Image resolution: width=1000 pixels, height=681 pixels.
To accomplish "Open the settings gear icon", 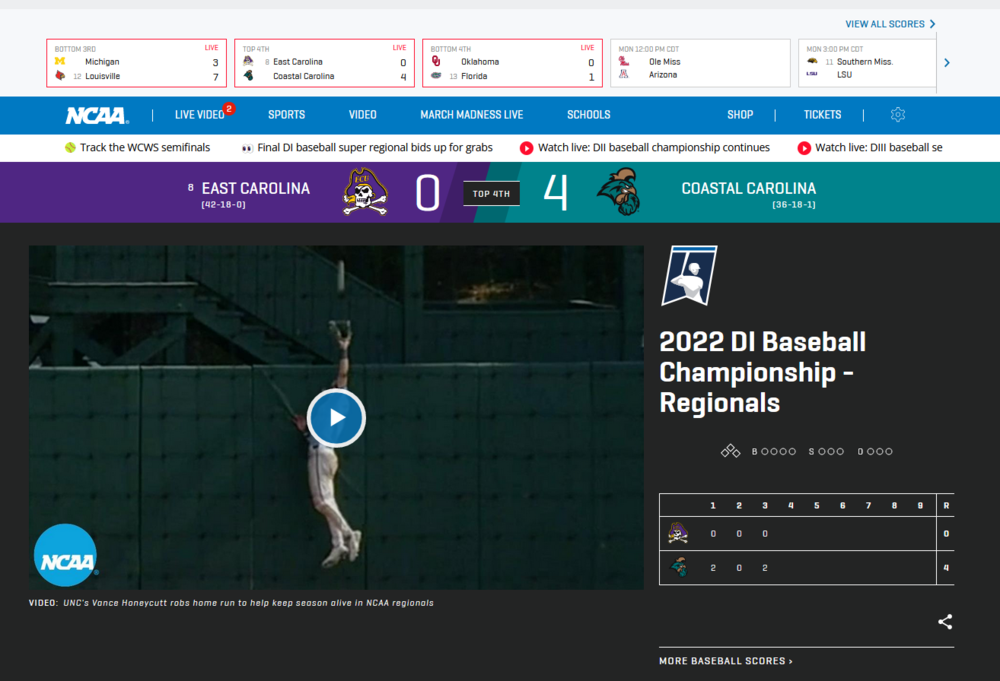I will click(x=897, y=115).
